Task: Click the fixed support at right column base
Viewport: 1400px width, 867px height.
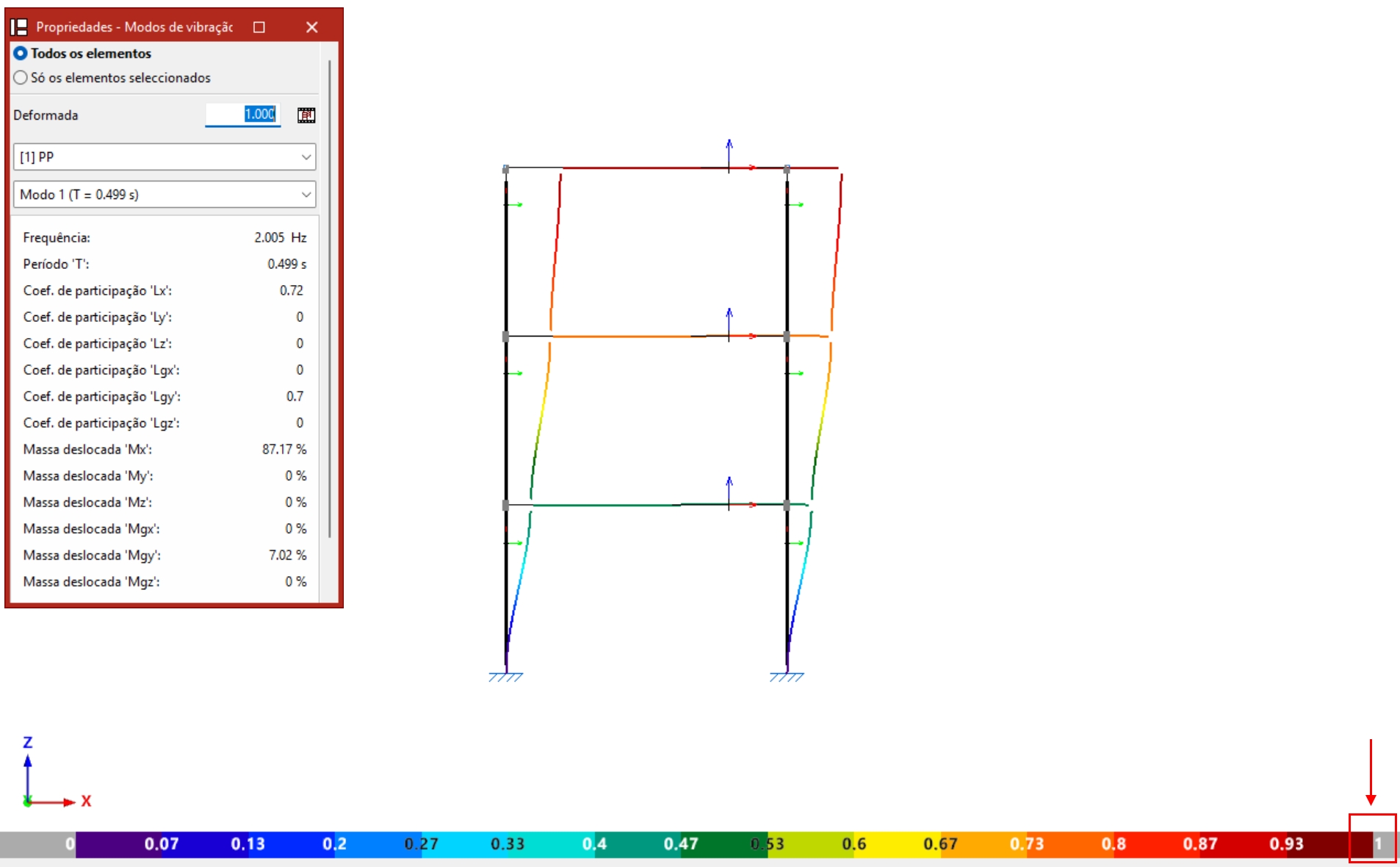Action: tap(787, 677)
